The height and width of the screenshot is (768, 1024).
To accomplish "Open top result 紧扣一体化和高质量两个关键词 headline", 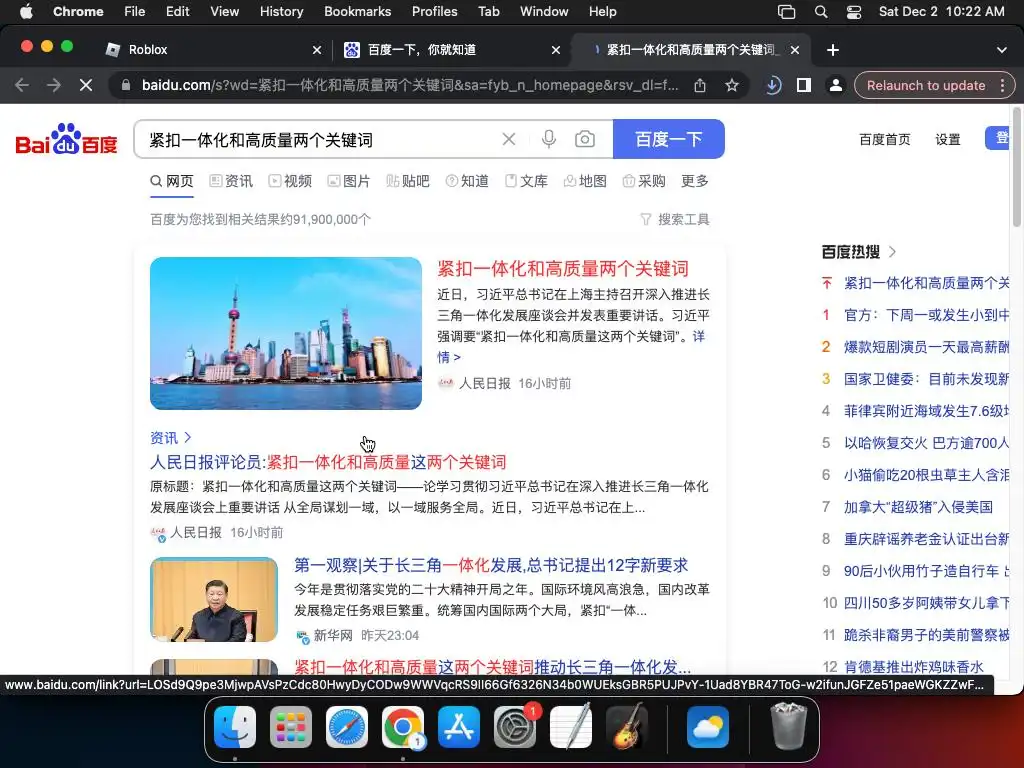I will [563, 269].
